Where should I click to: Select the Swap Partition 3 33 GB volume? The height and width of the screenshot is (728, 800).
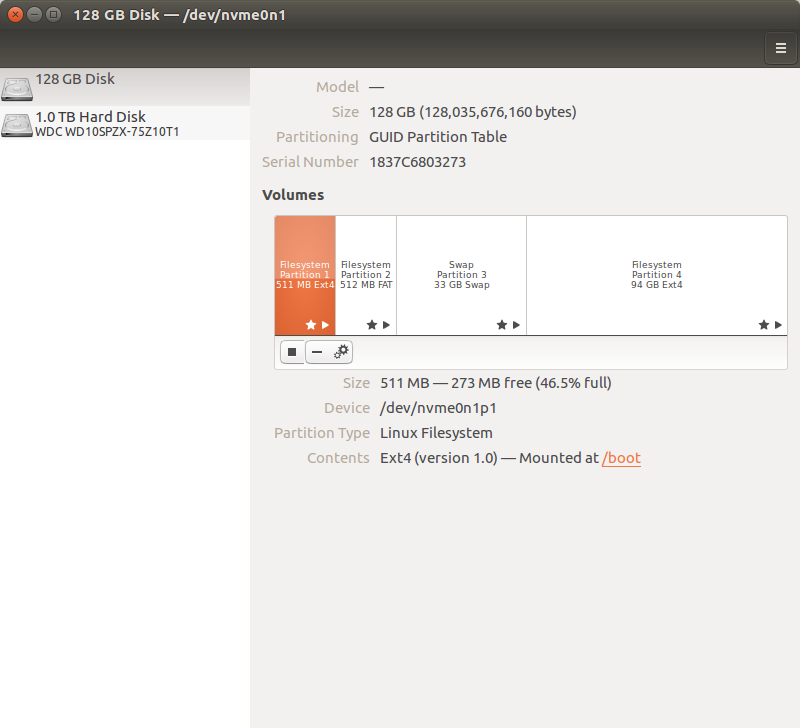(x=461, y=275)
